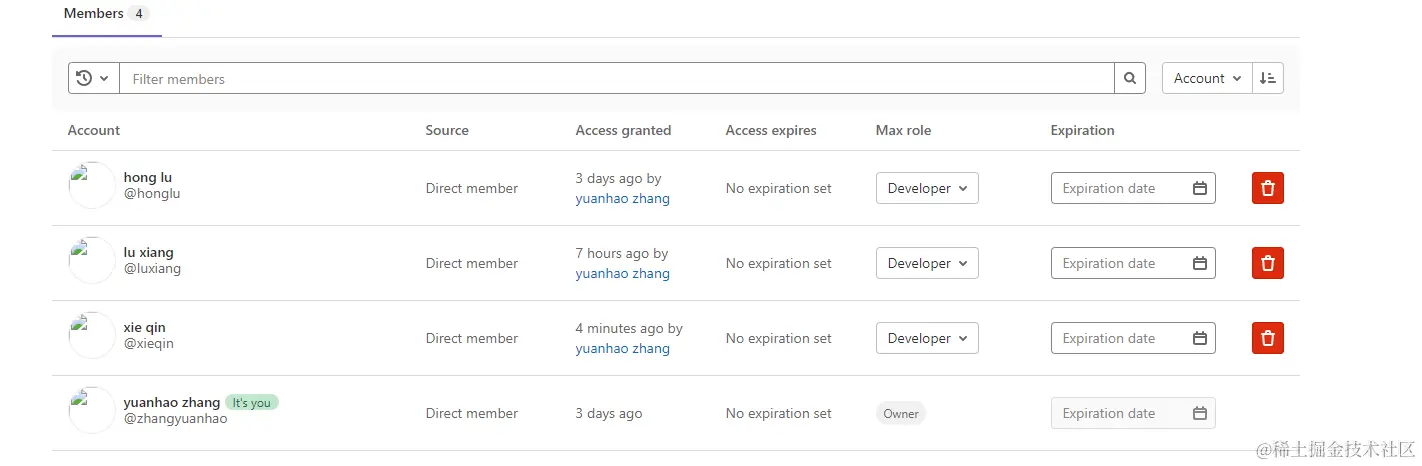Remove hong lu with trash button

(x=1267, y=188)
